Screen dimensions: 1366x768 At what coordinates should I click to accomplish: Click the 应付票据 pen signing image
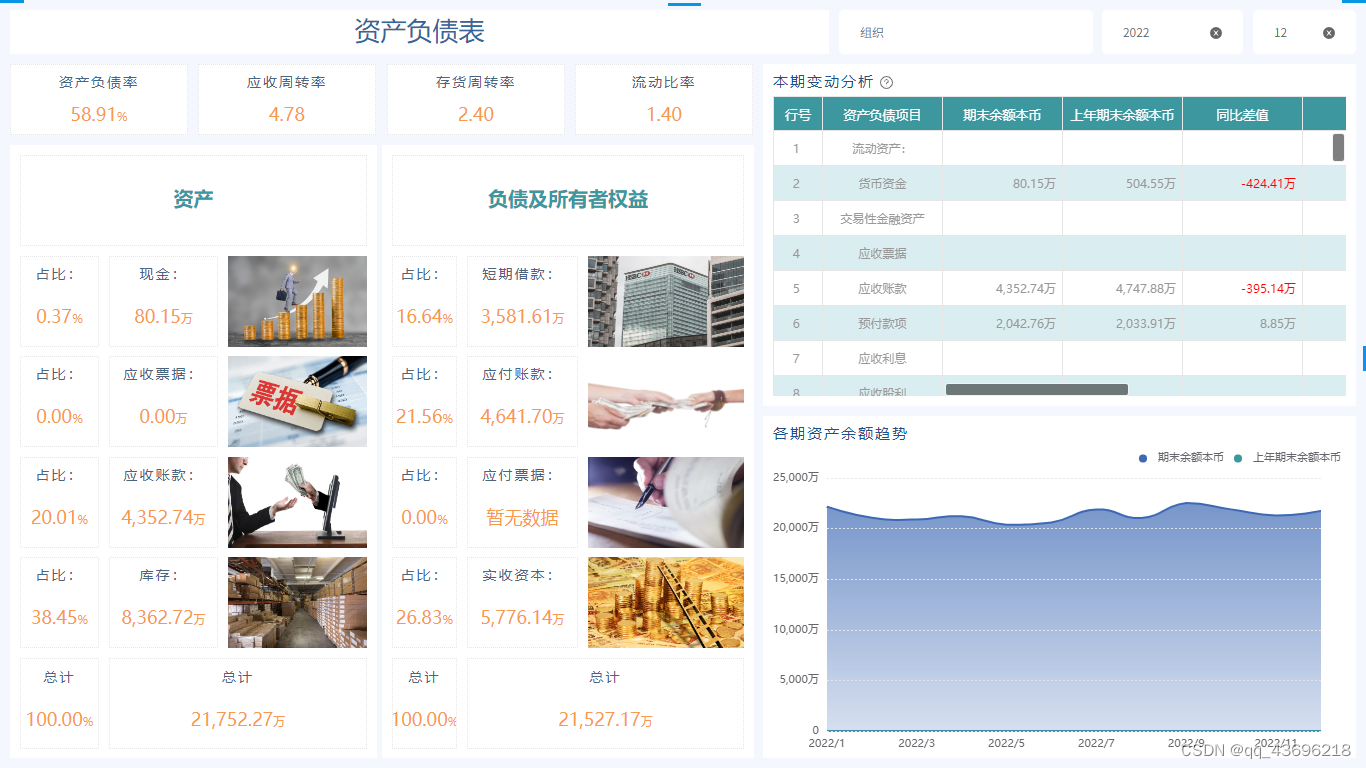tap(666, 502)
